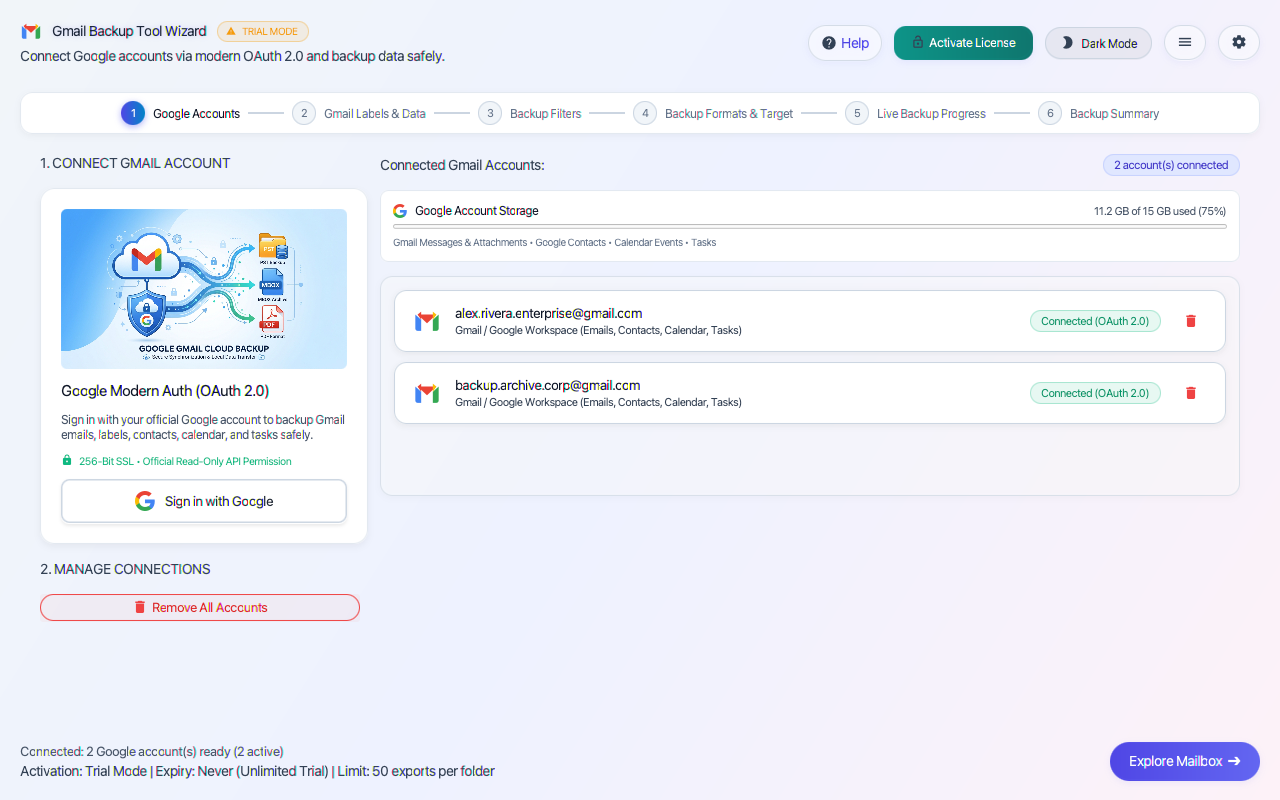Image resolution: width=1280 pixels, height=800 pixels.
Task: Delete the backup.archive.corp account with trash icon
Action: coord(1190,393)
